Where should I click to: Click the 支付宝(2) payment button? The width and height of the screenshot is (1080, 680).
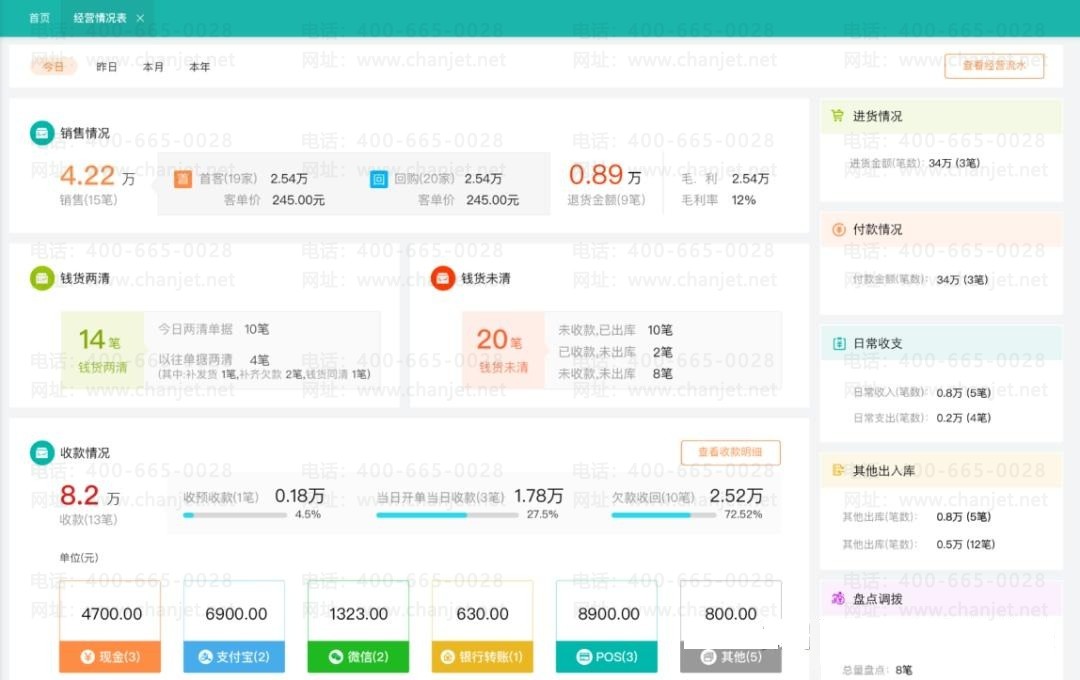click(234, 657)
